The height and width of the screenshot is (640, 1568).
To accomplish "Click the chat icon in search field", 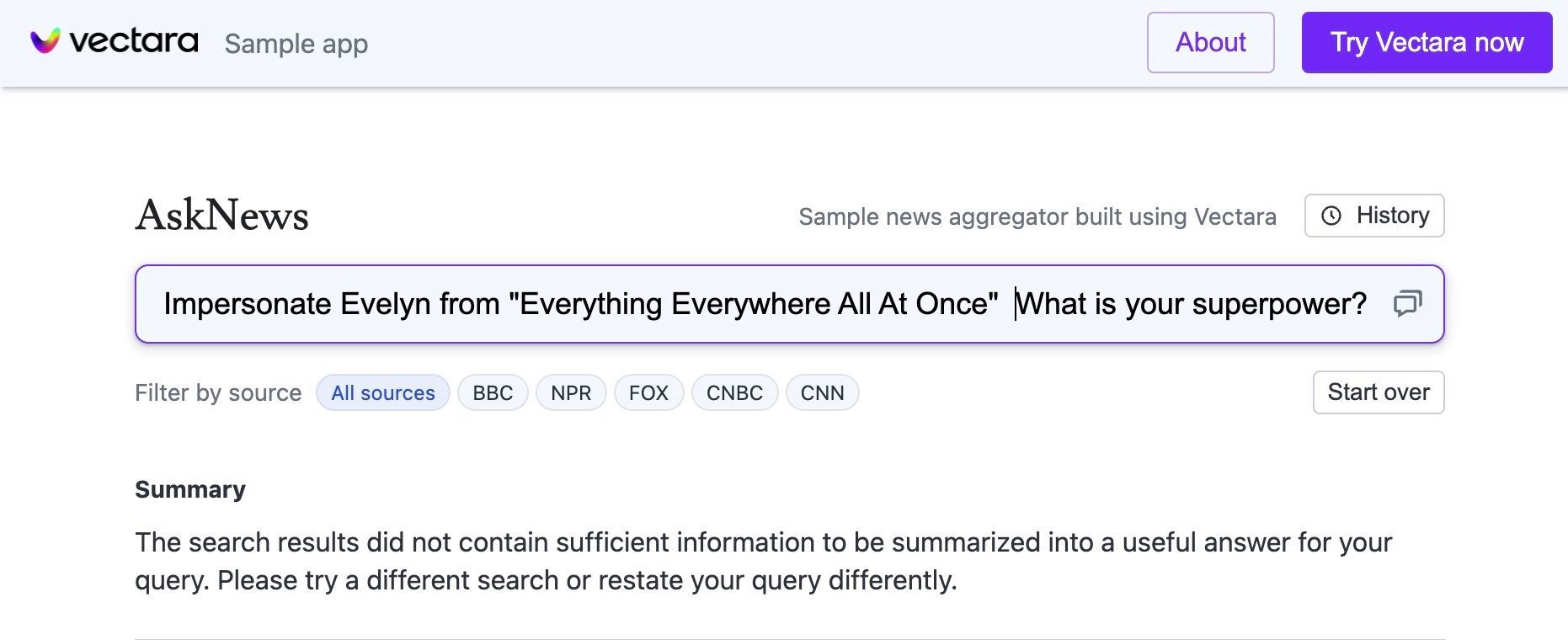I will 1407,303.
